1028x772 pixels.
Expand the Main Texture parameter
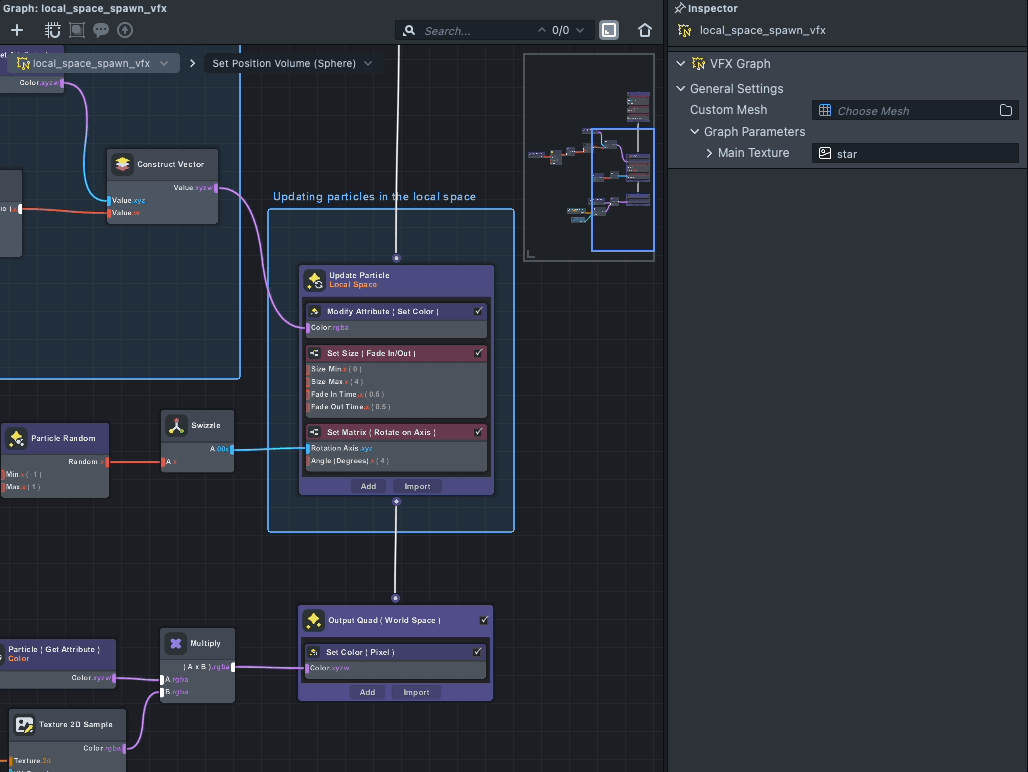tap(709, 153)
